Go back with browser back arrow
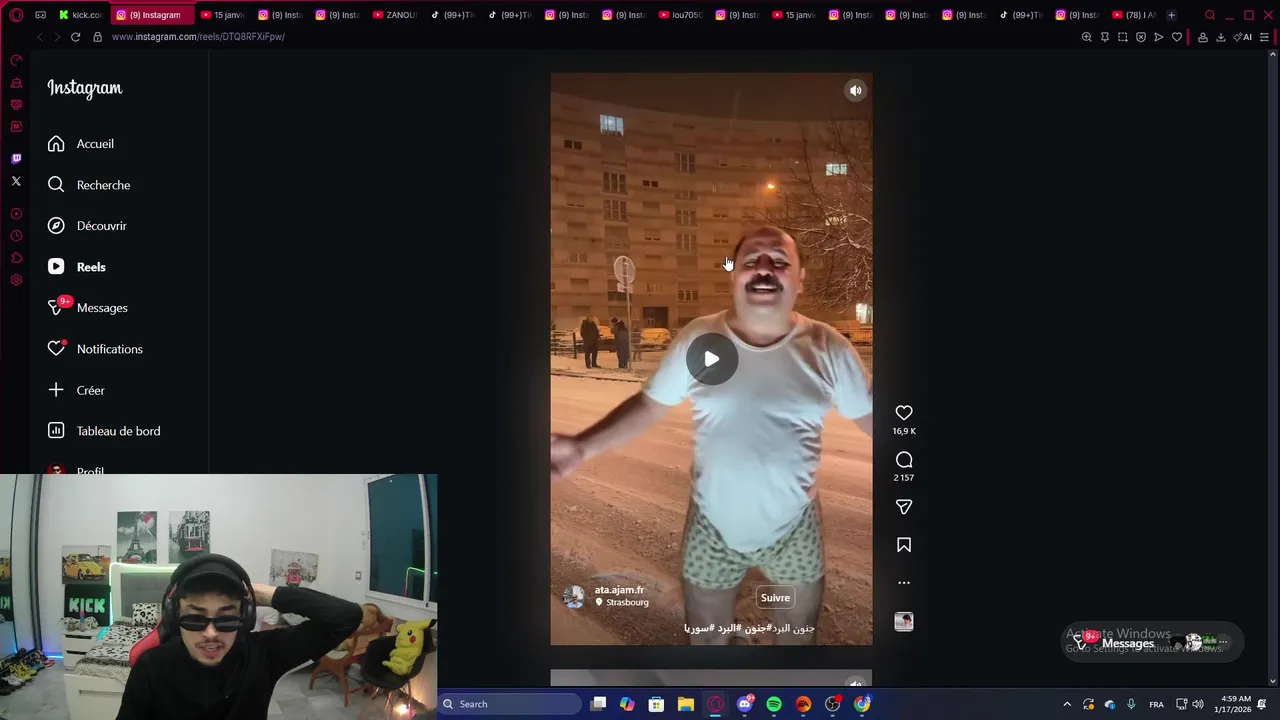 [39, 37]
